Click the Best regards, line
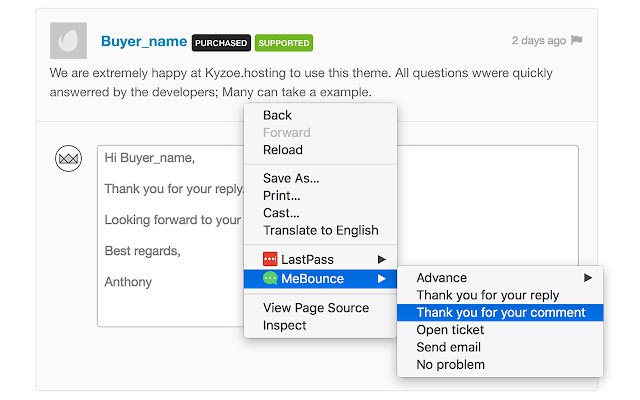Viewport: 640px width, 400px height. pos(142,251)
